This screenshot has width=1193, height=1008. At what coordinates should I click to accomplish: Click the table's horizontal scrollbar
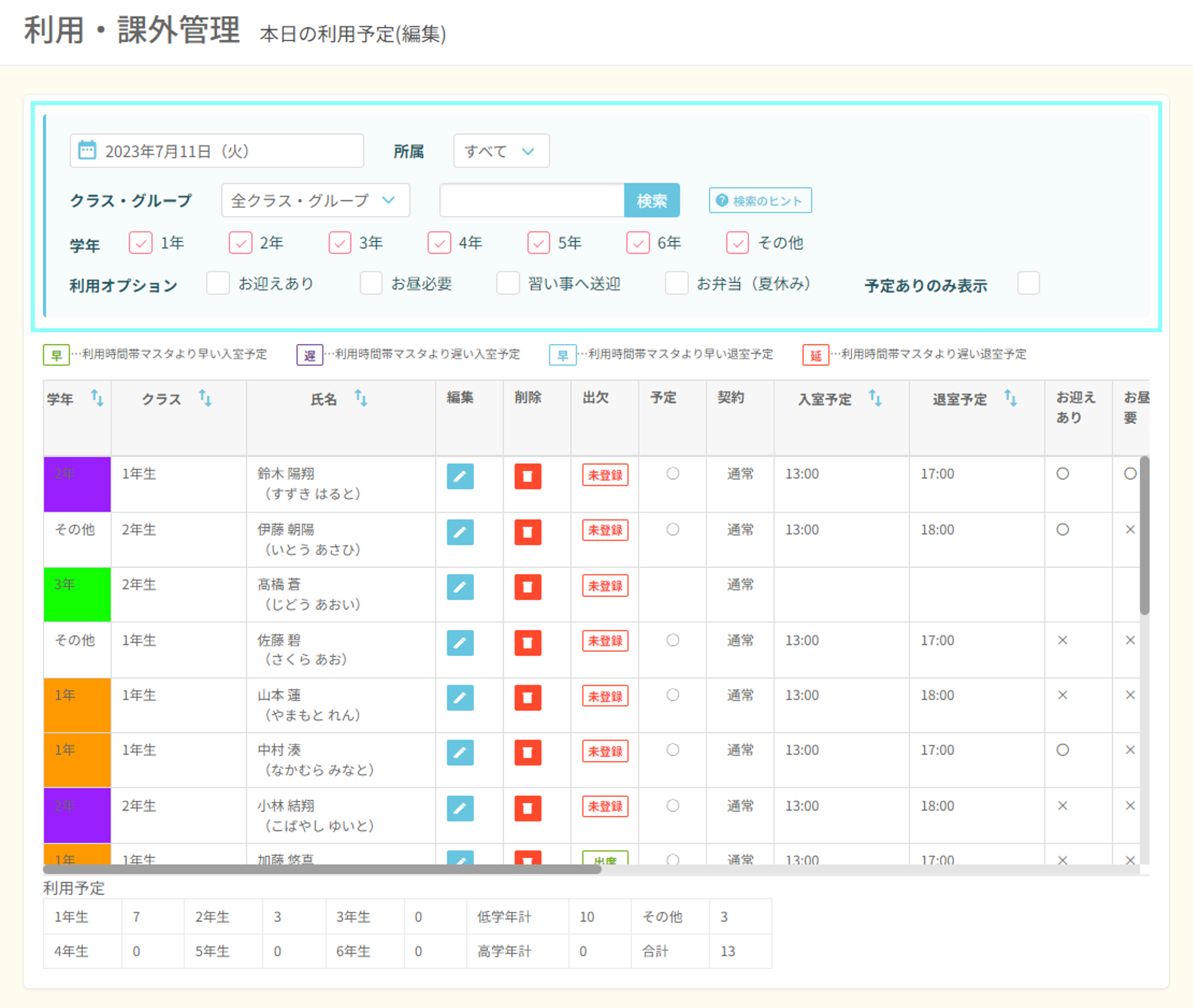click(x=322, y=869)
